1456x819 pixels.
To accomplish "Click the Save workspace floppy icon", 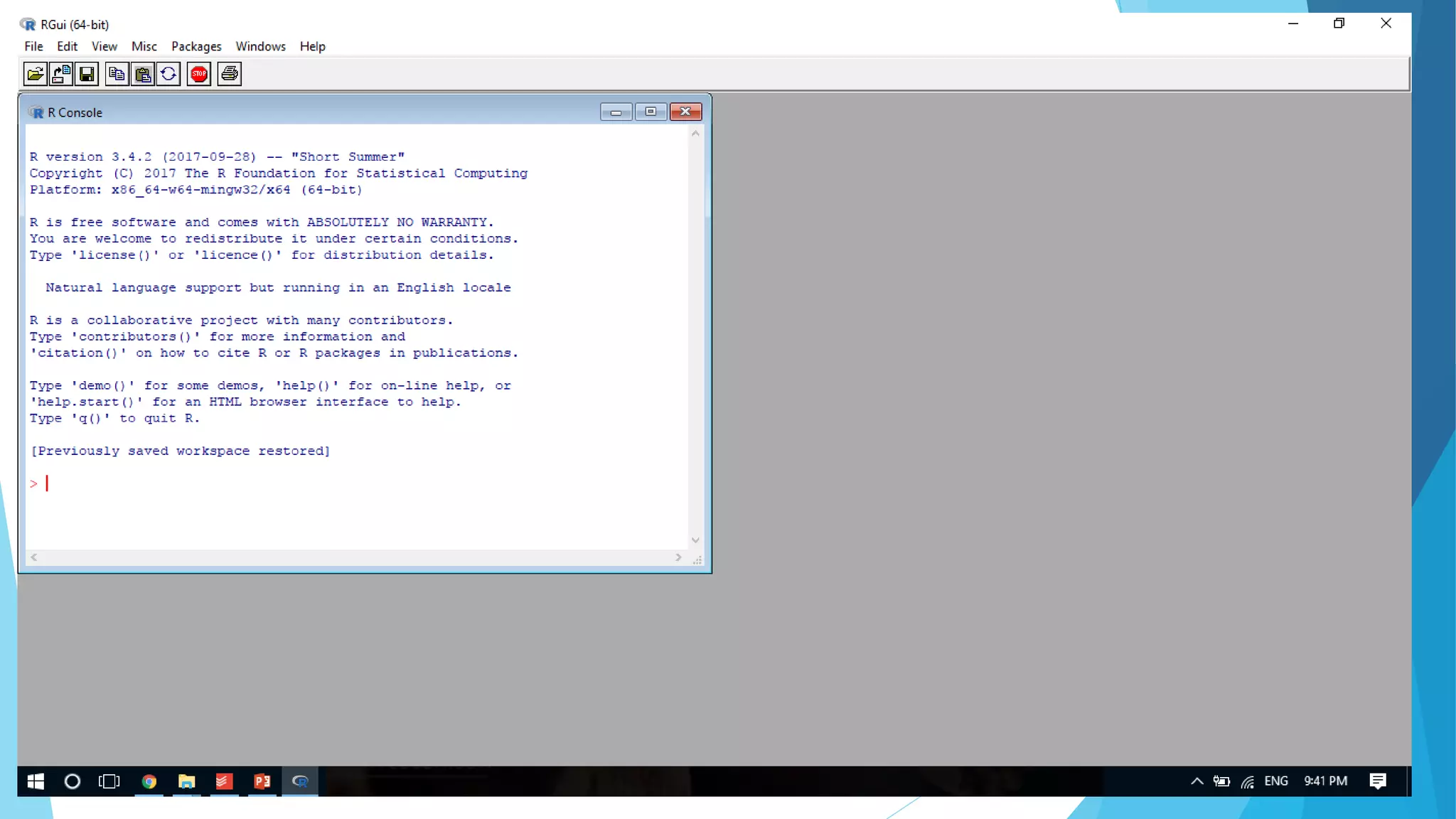I will click(x=87, y=74).
